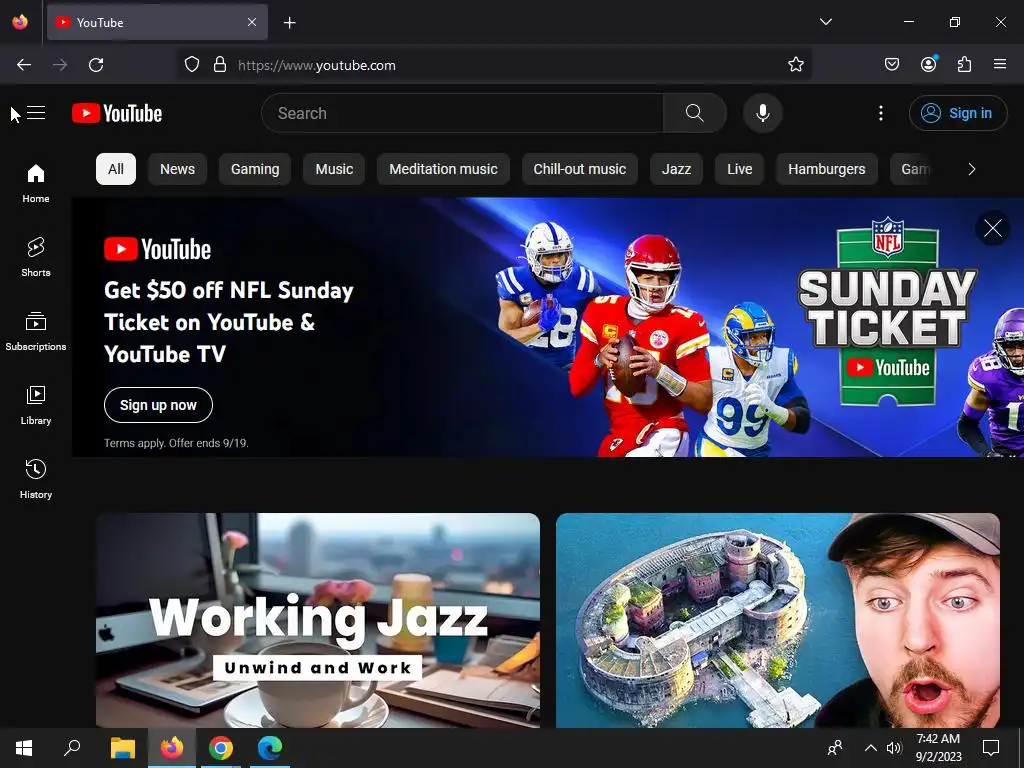Screen dimensions: 1024x768
Task: Bookmark this page with star icon
Action: (x=795, y=65)
